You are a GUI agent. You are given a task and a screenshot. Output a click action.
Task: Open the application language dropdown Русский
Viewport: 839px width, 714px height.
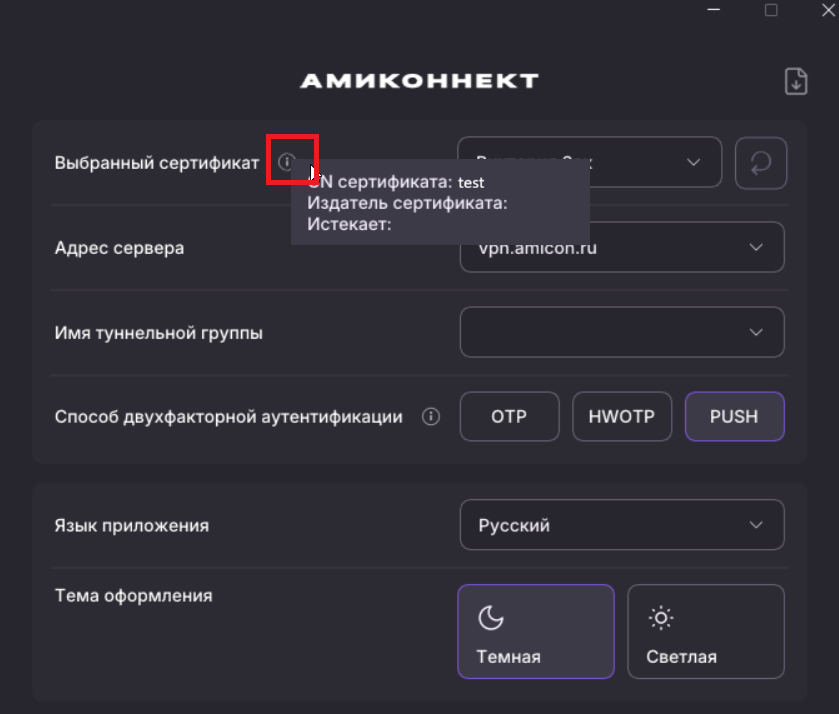pos(622,525)
